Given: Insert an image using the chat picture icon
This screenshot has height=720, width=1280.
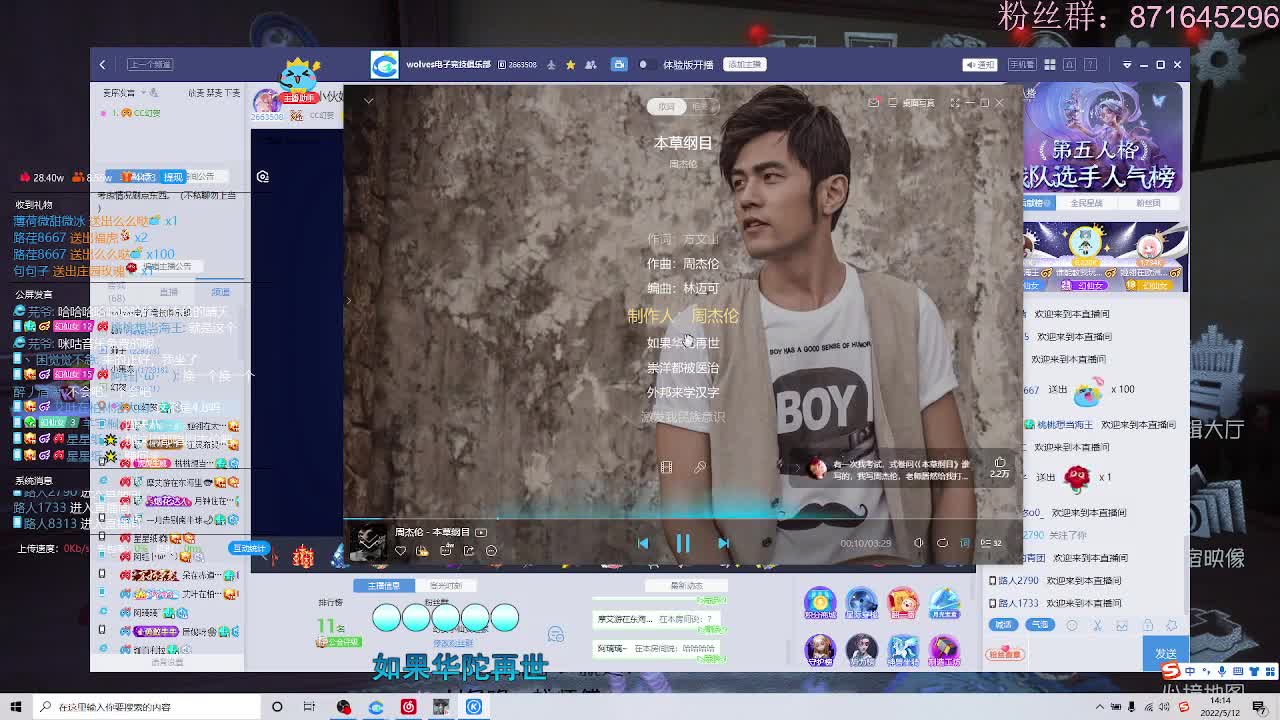Looking at the screenshot, I should (x=1122, y=625).
